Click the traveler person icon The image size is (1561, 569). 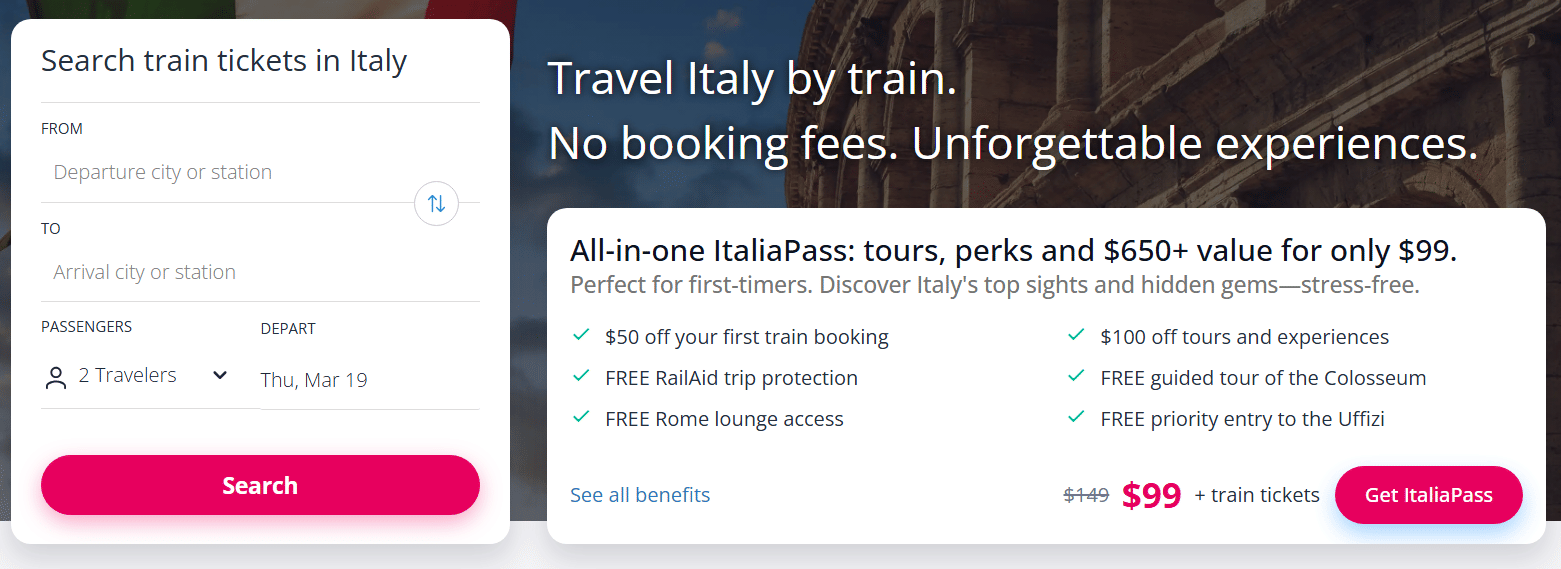56,377
